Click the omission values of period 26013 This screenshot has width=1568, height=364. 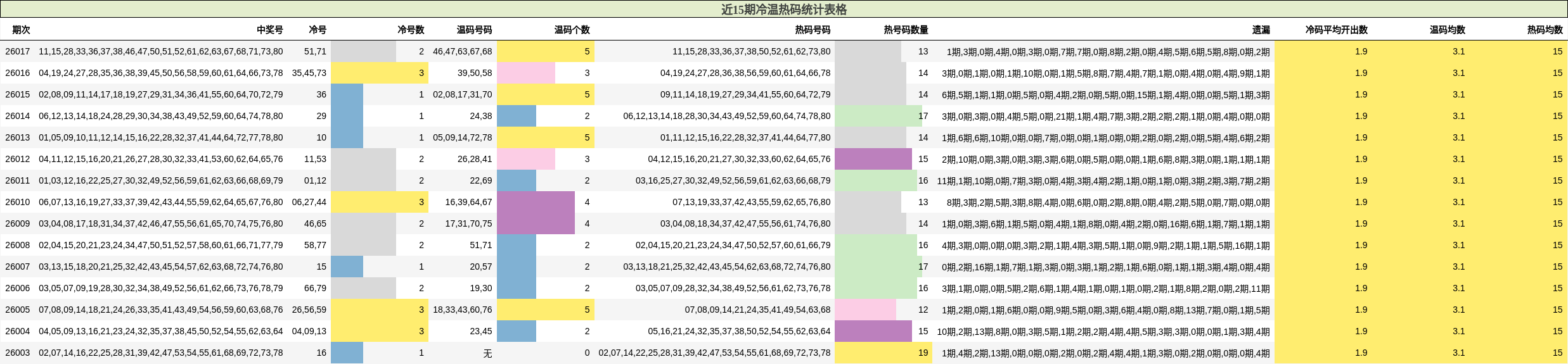[x=1105, y=137]
